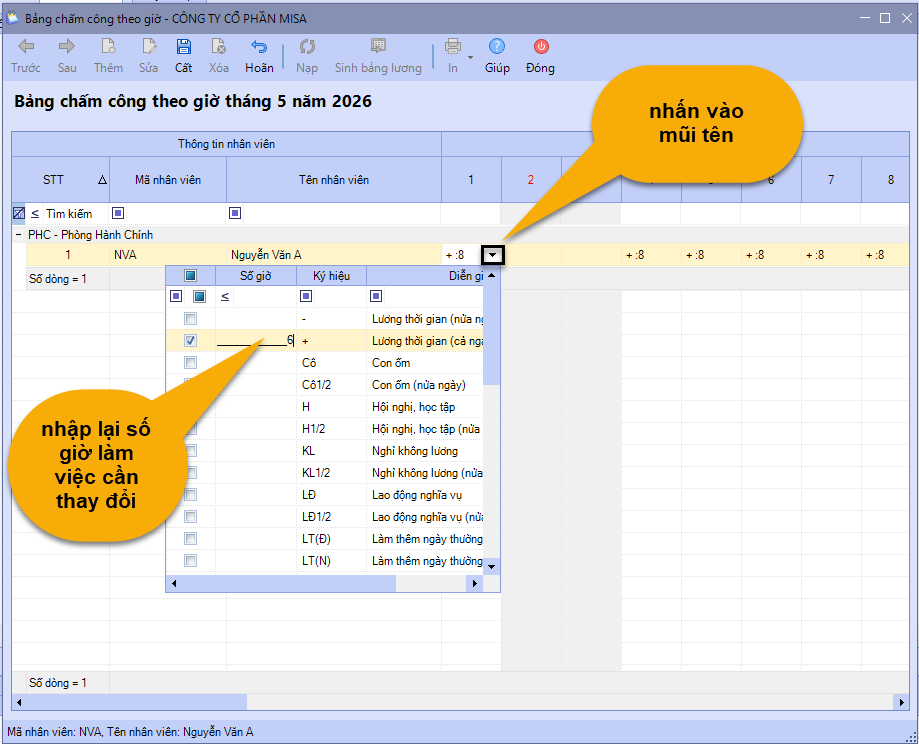Click the Cất save icon
The height and width of the screenshot is (744, 919).
[183, 47]
